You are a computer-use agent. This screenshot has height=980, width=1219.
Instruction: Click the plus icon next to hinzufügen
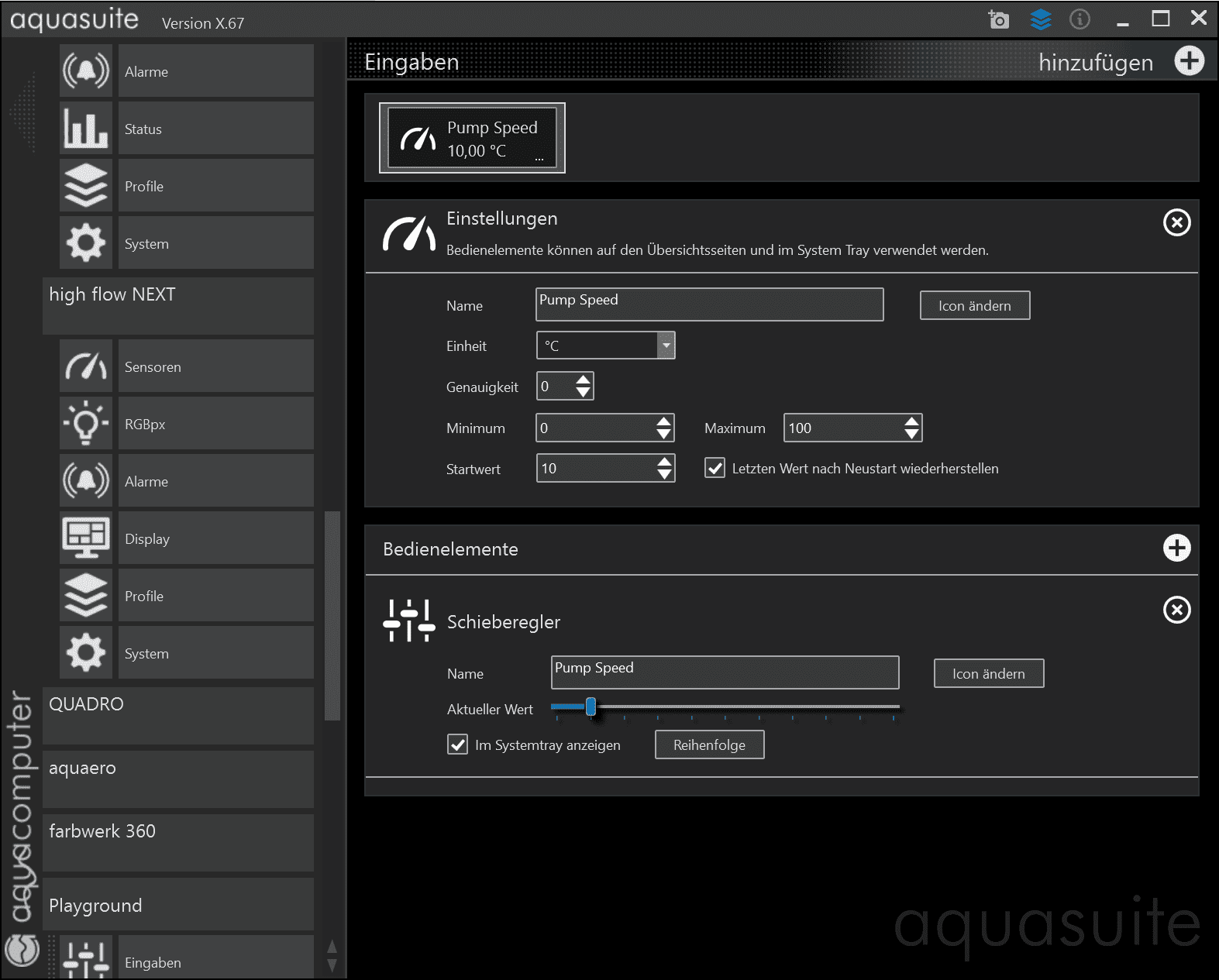(1189, 61)
